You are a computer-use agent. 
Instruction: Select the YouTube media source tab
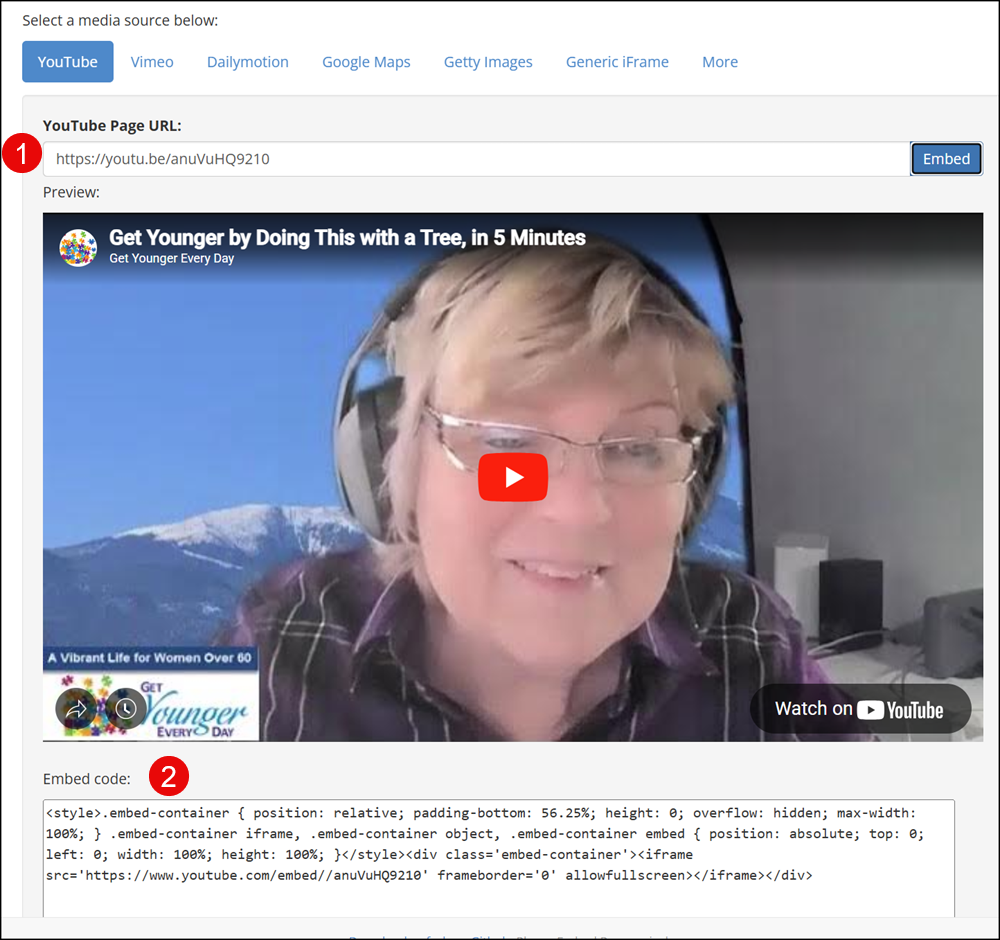(x=68, y=62)
